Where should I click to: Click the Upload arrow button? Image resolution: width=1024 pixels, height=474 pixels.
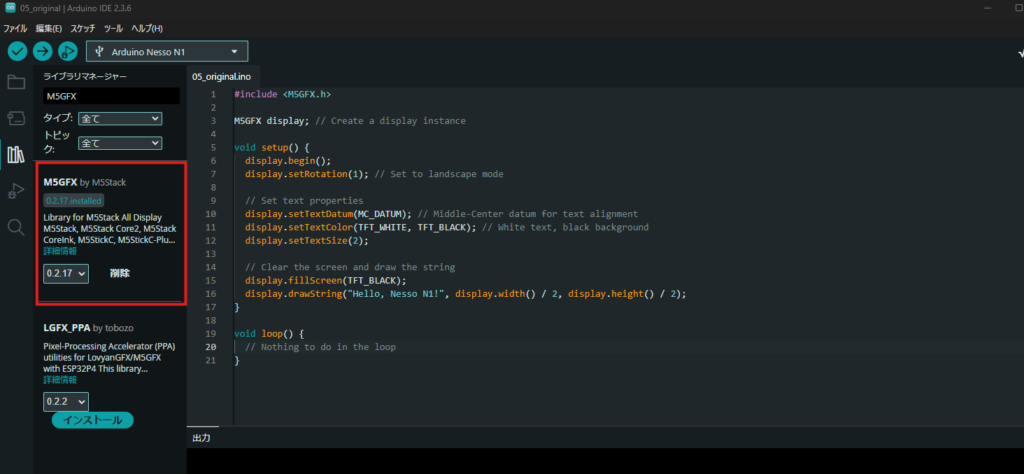tap(43, 51)
